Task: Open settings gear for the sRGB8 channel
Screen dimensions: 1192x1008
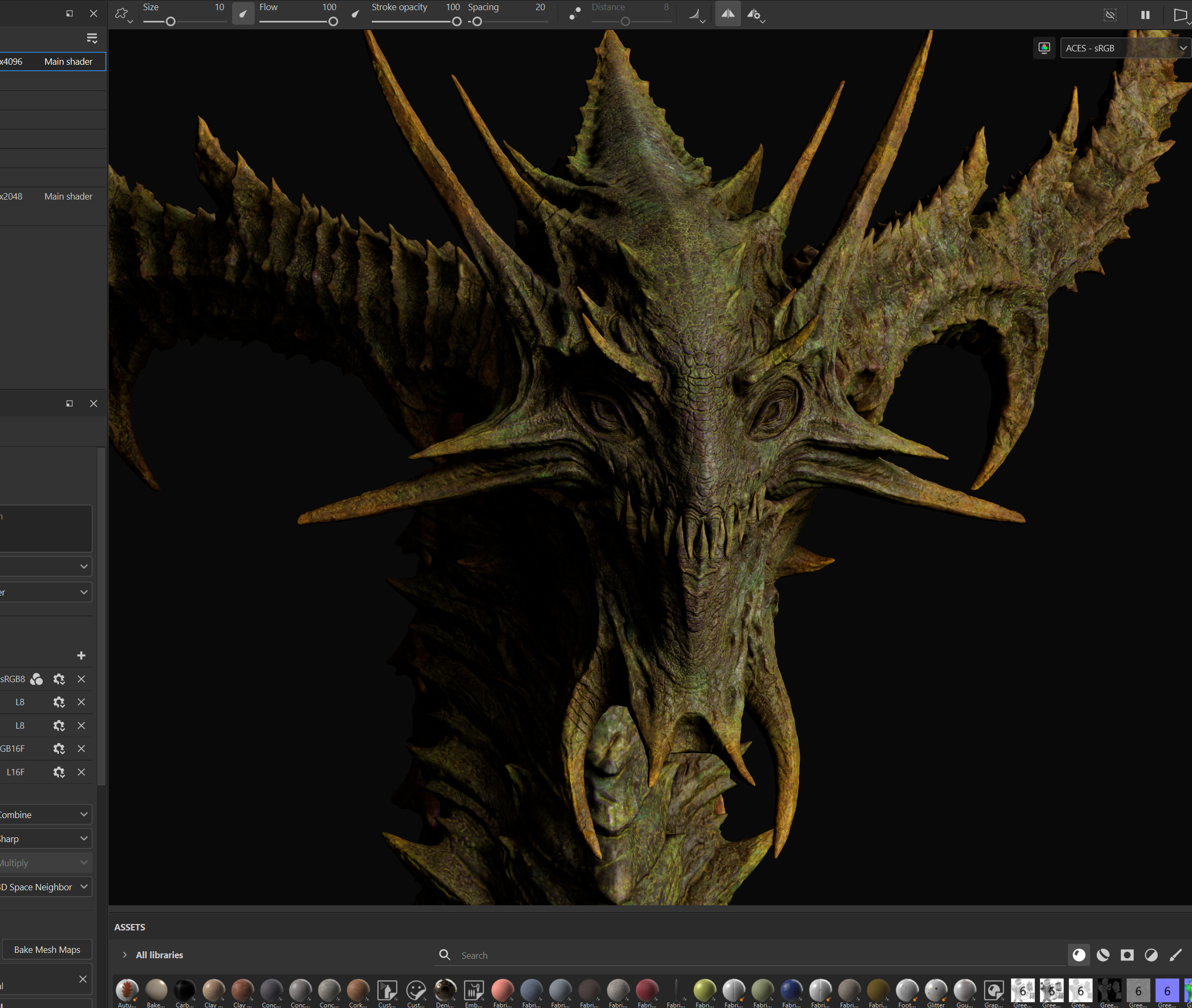Action: click(59, 679)
